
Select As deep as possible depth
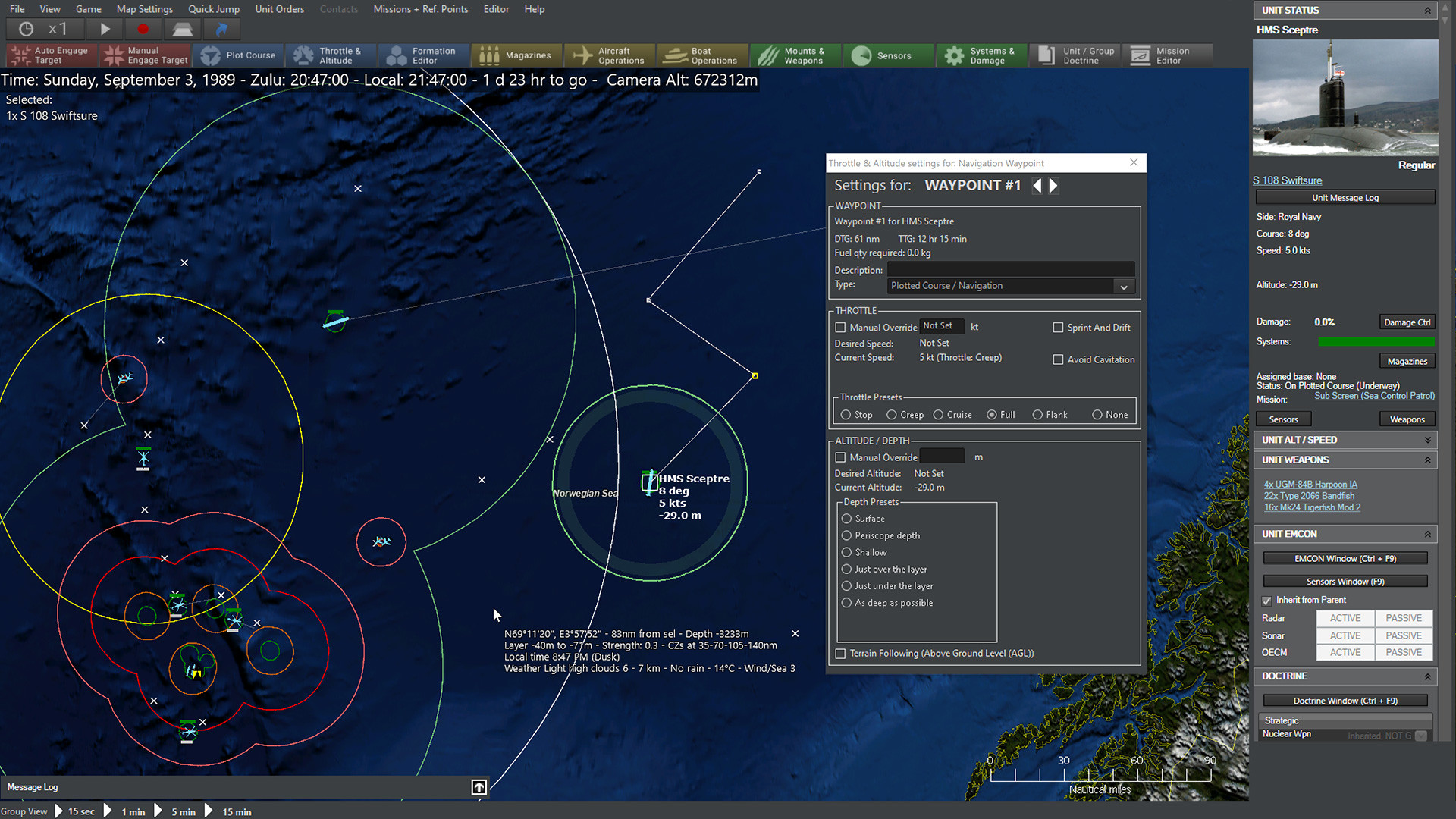pos(847,602)
